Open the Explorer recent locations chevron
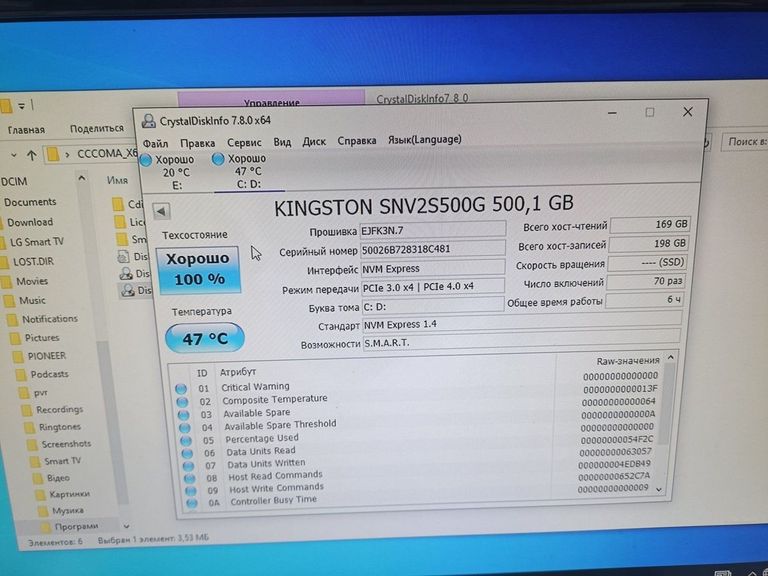 (x=14, y=155)
